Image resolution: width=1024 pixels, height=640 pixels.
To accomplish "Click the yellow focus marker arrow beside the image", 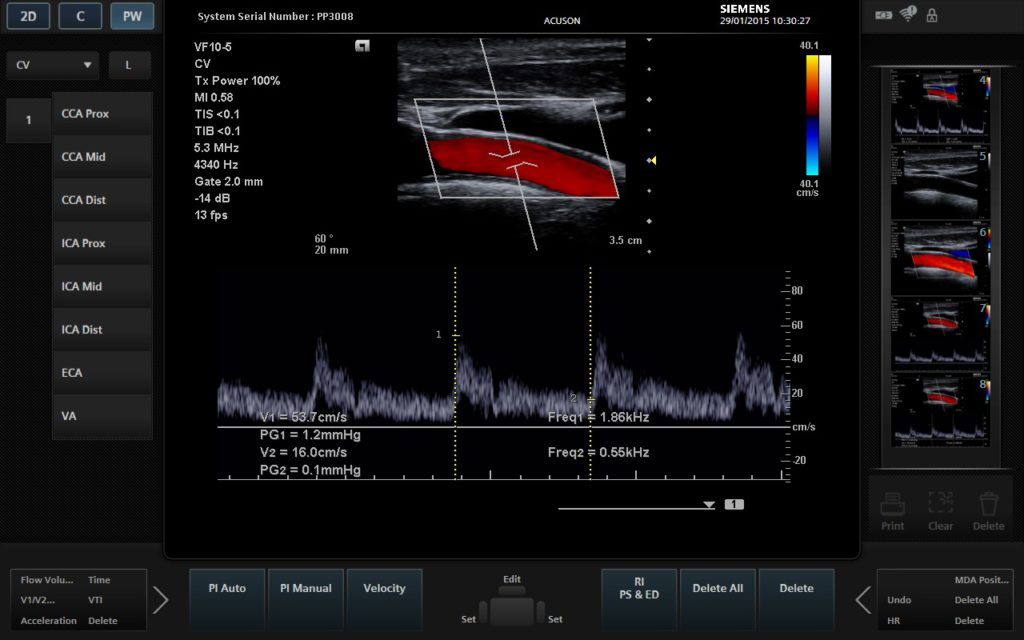I will click(x=651, y=160).
